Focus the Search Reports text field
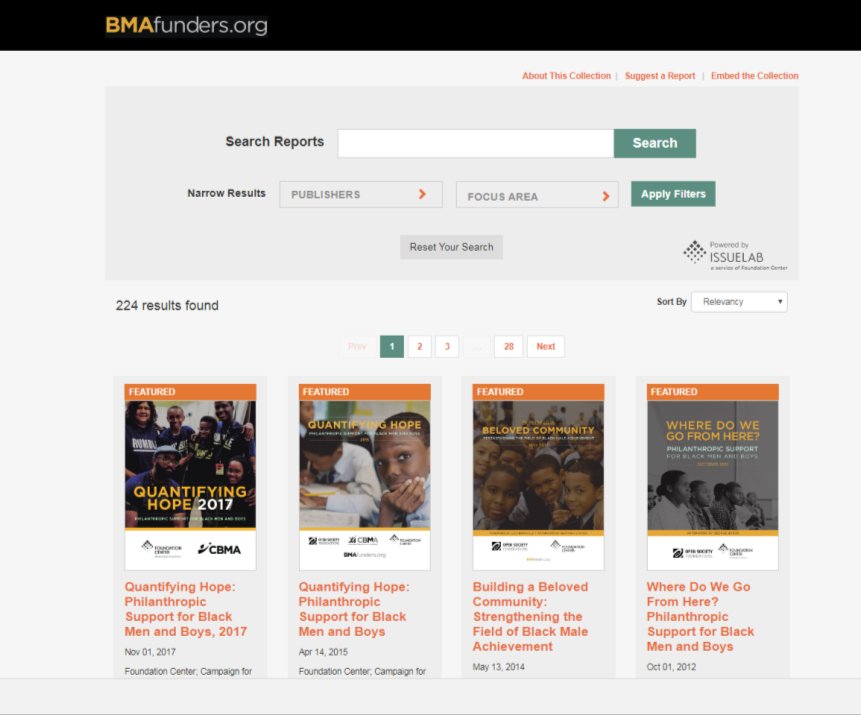861x715 pixels. pos(476,143)
